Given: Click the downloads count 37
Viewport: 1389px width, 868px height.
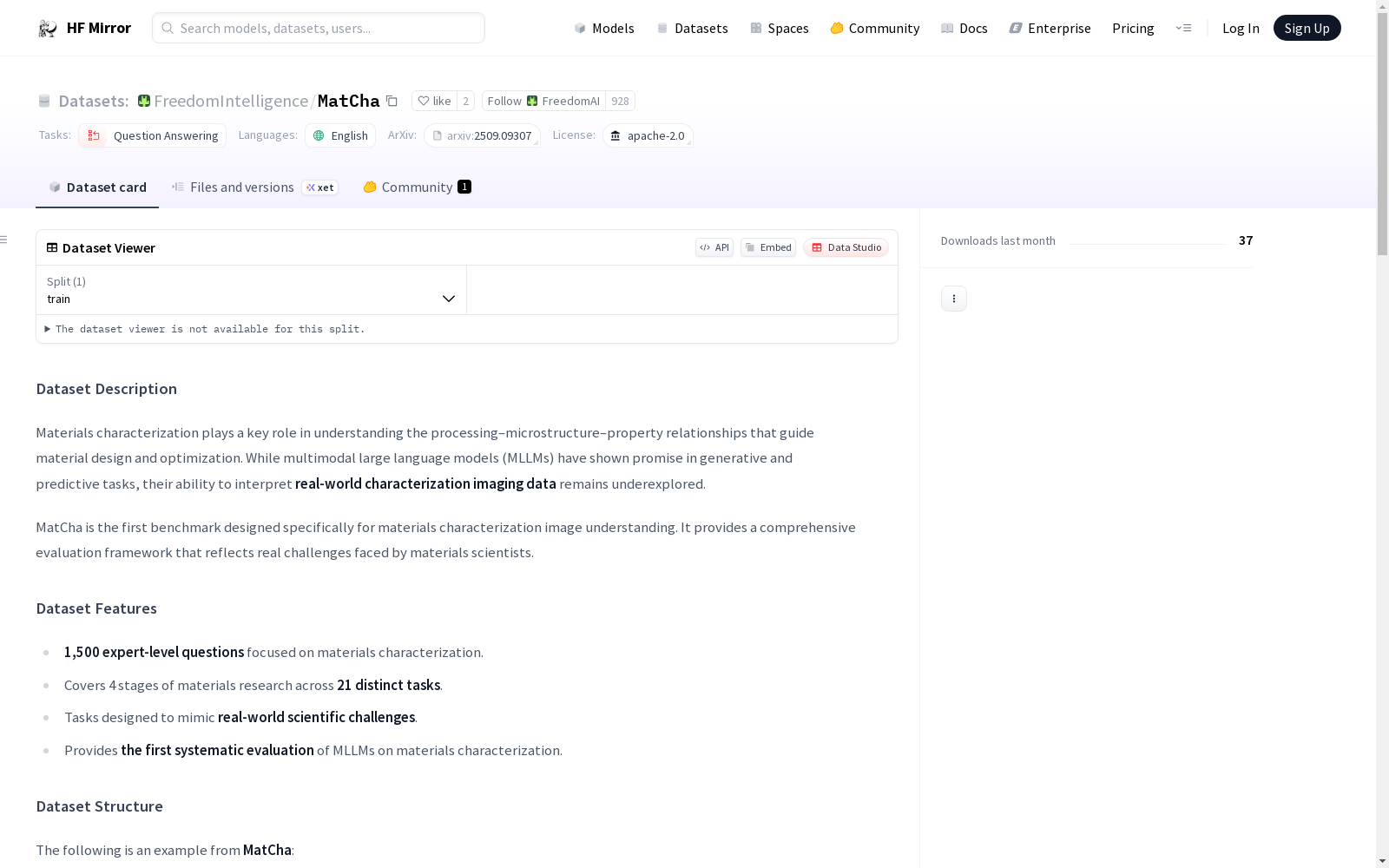Looking at the screenshot, I should point(1246,240).
